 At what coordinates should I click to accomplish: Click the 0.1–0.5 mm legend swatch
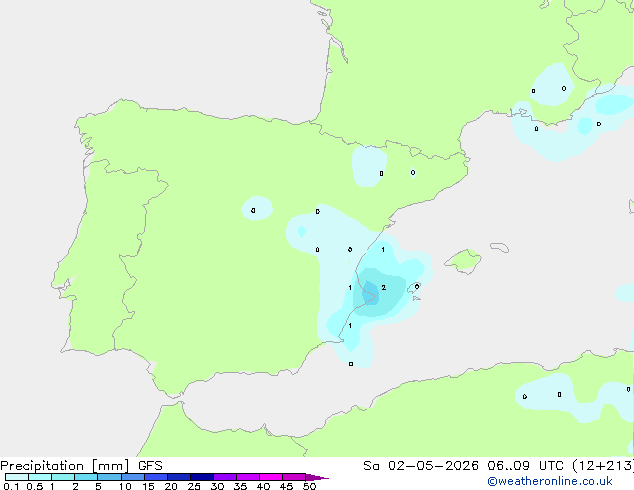tap(17, 477)
